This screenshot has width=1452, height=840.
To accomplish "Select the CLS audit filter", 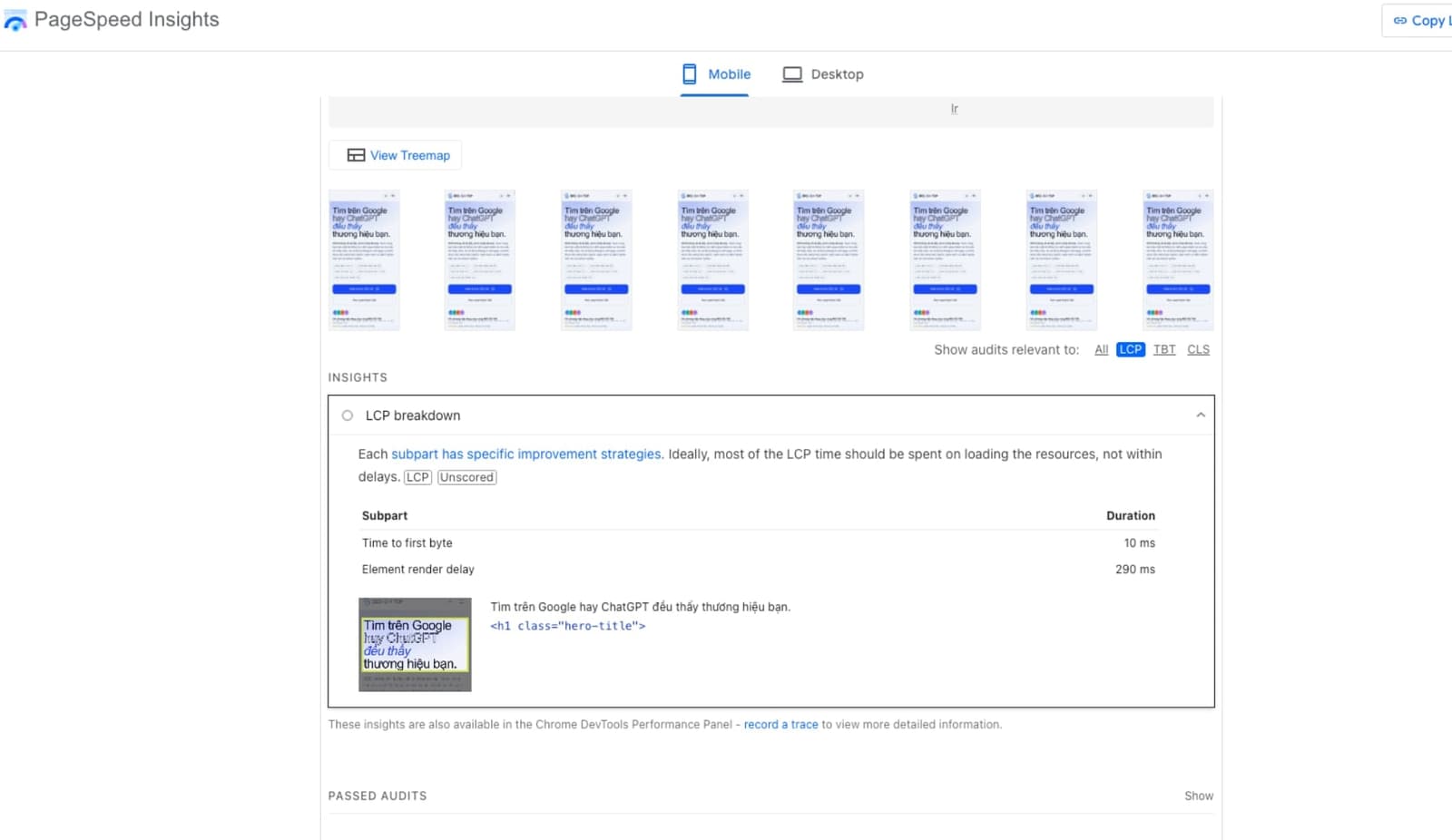I will 1198,349.
